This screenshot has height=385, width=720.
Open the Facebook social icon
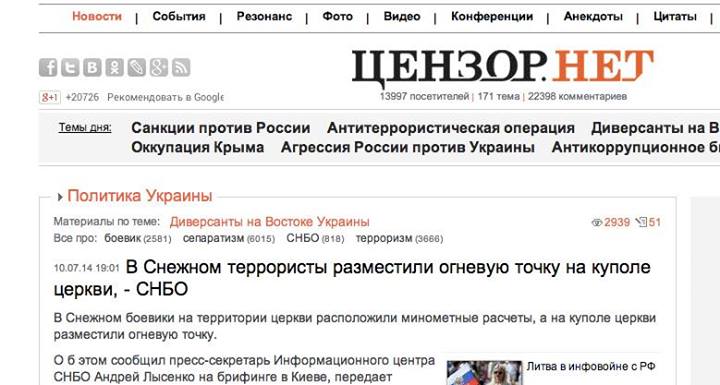pyautogui.click(x=48, y=68)
